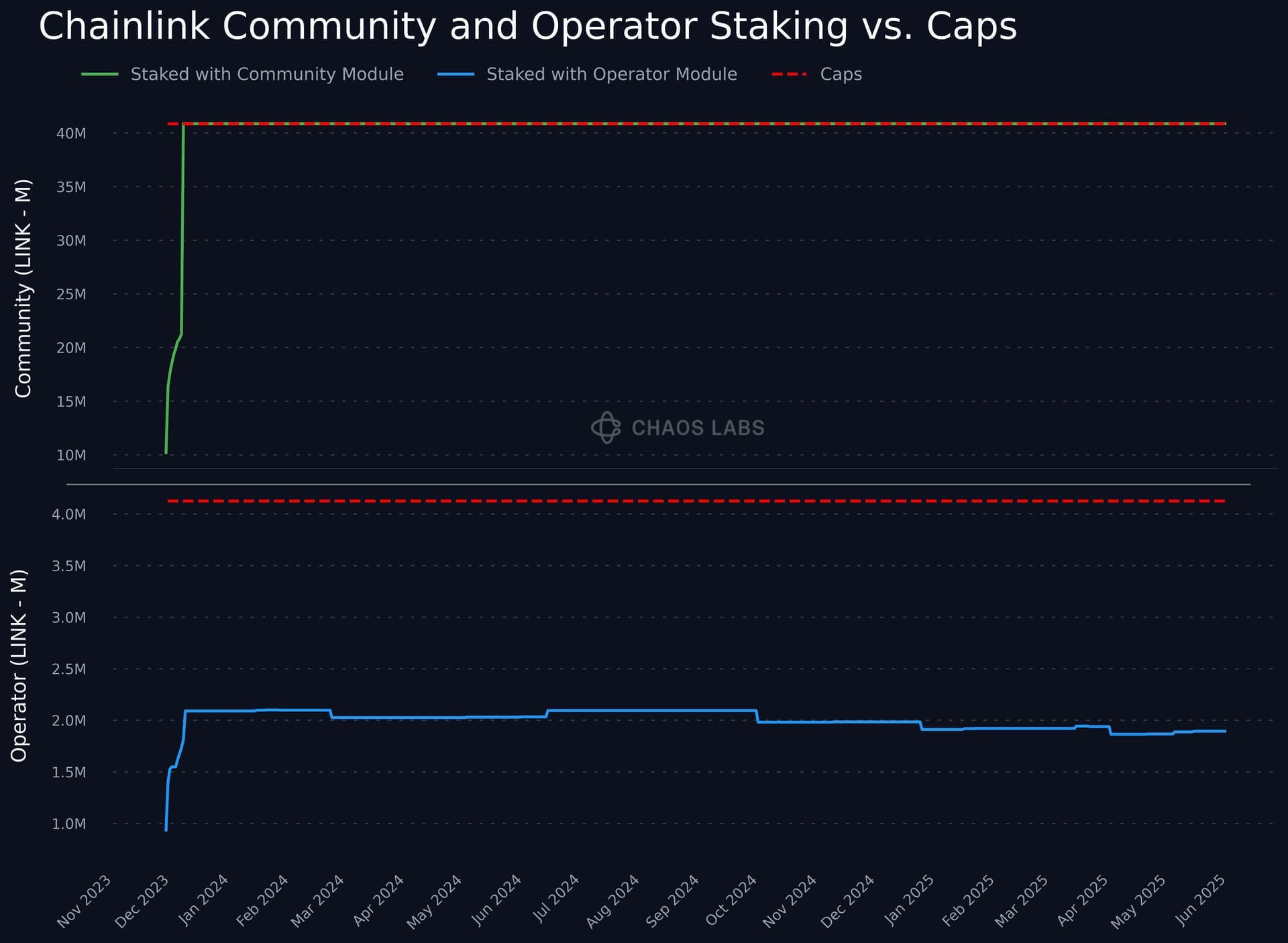Click the 25M tick on Community axis
1288x943 pixels.
[x=71, y=295]
